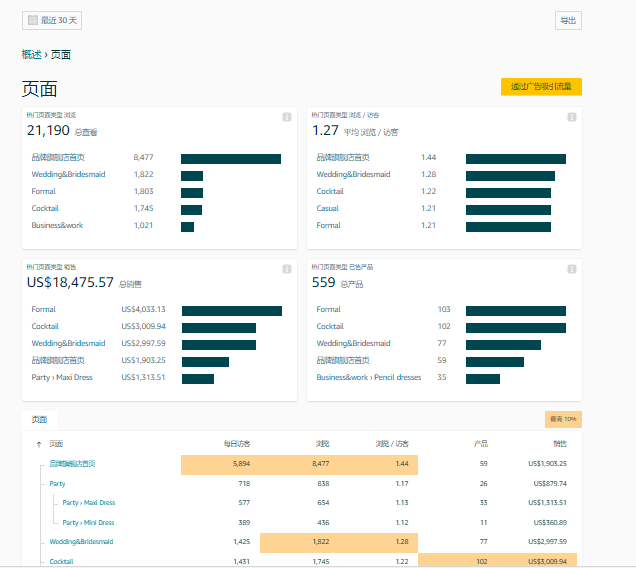Open Party › Maxi Dress row in table

pyautogui.click(x=89, y=503)
